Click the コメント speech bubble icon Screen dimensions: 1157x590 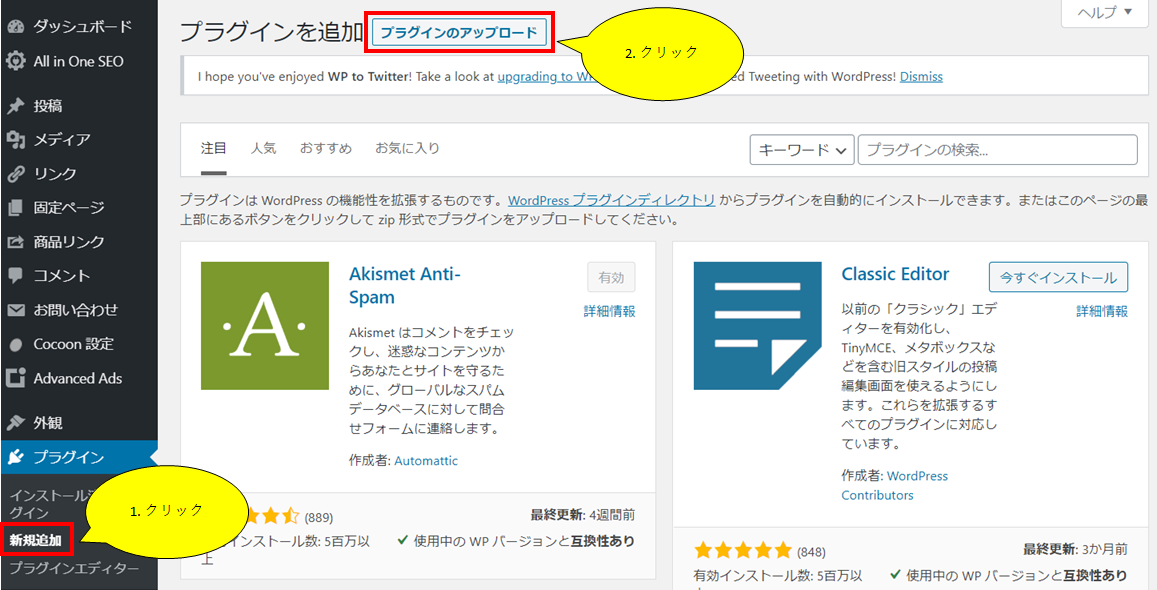15,276
